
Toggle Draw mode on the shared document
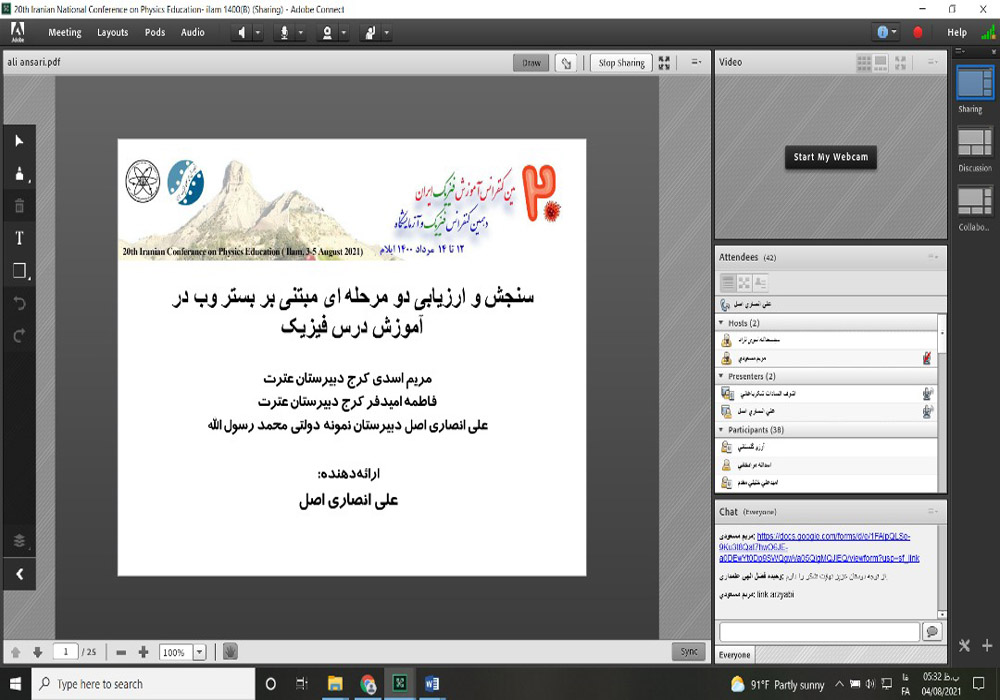530,62
